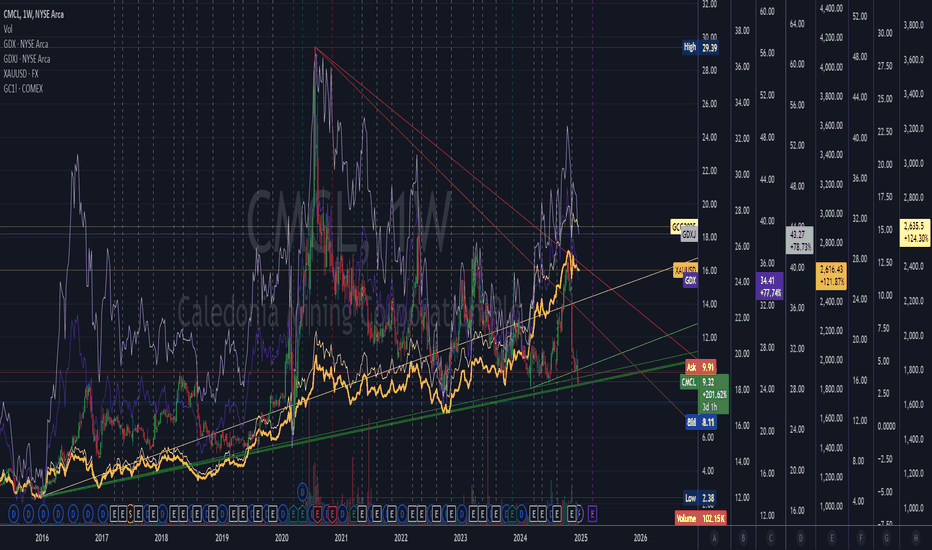Viewport: 932px width, 550px height.
Task: Click the High 29.39 price label
Action: pos(700,48)
